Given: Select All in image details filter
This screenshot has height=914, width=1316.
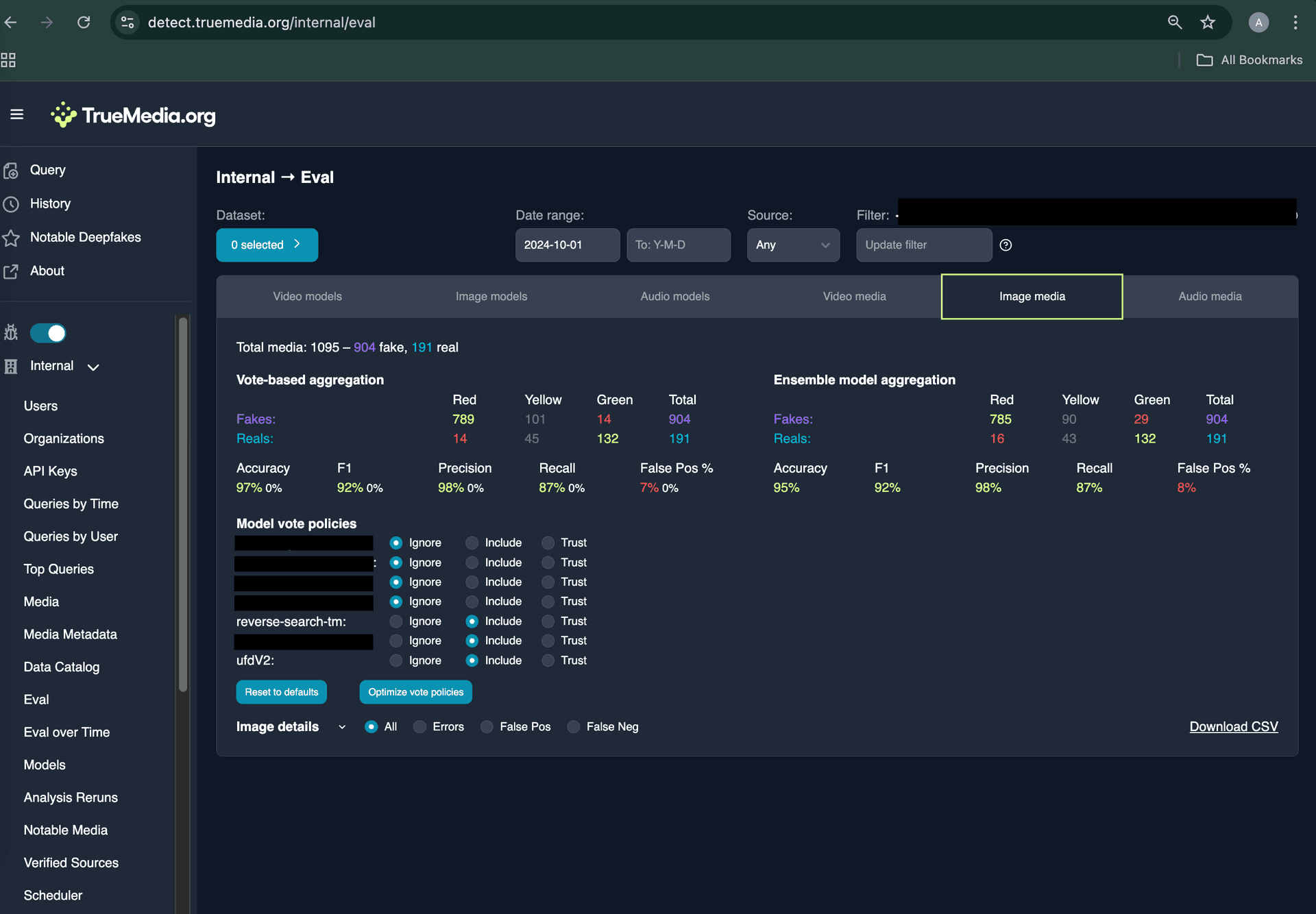Looking at the screenshot, I should coord(371,727).
